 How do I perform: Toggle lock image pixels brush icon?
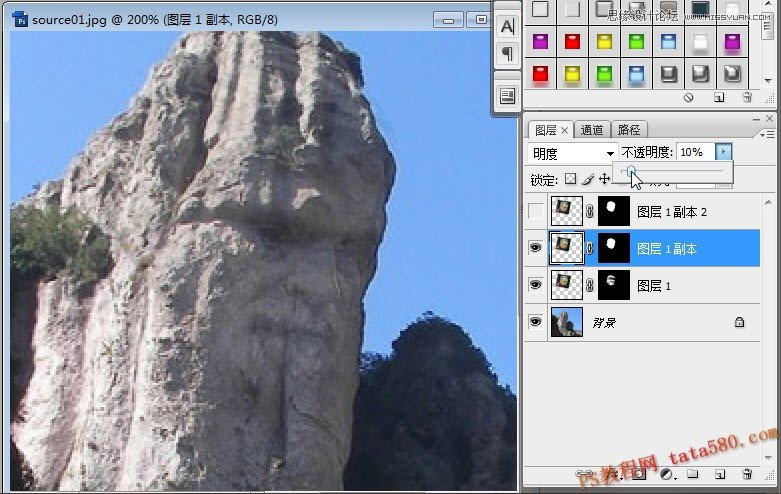tap(588, 179)
